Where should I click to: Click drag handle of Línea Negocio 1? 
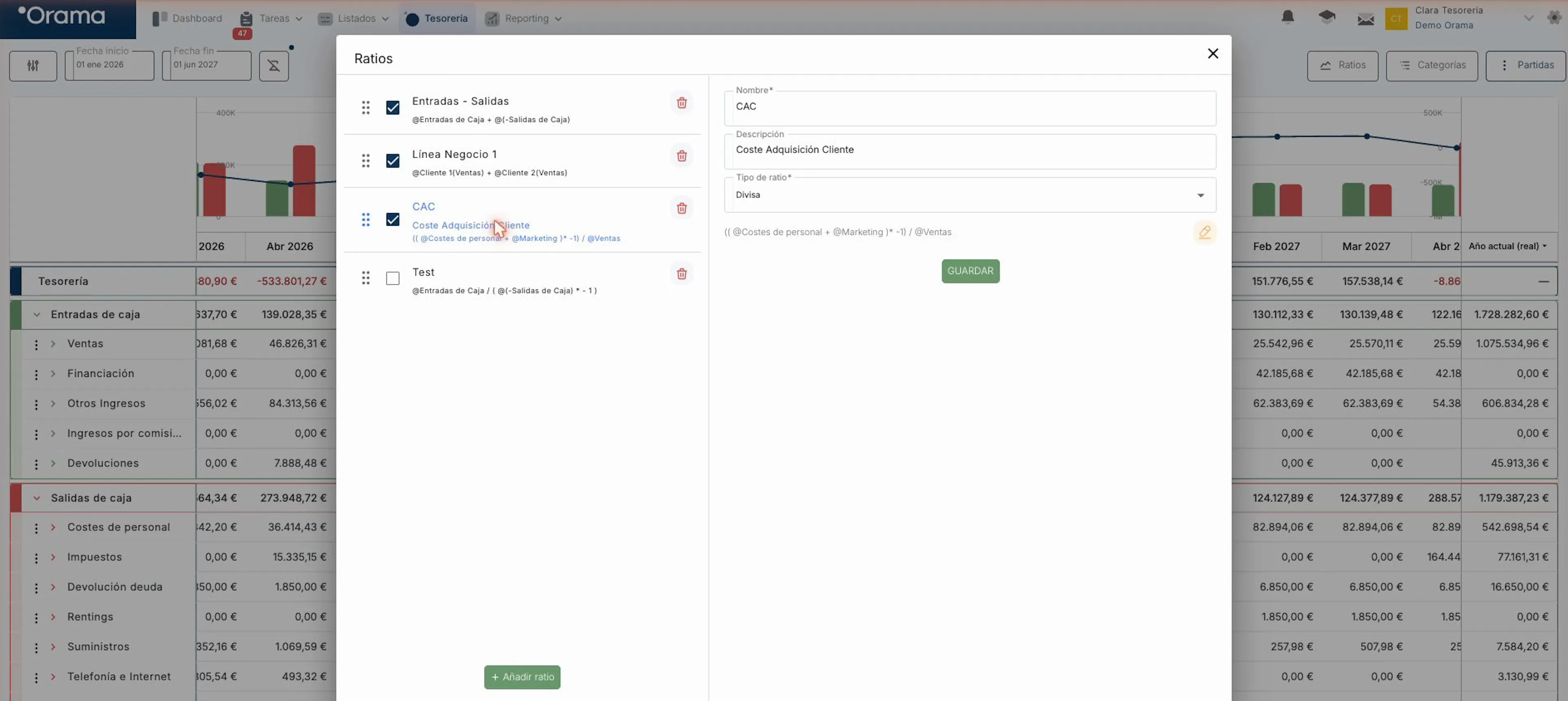[366, 160]
